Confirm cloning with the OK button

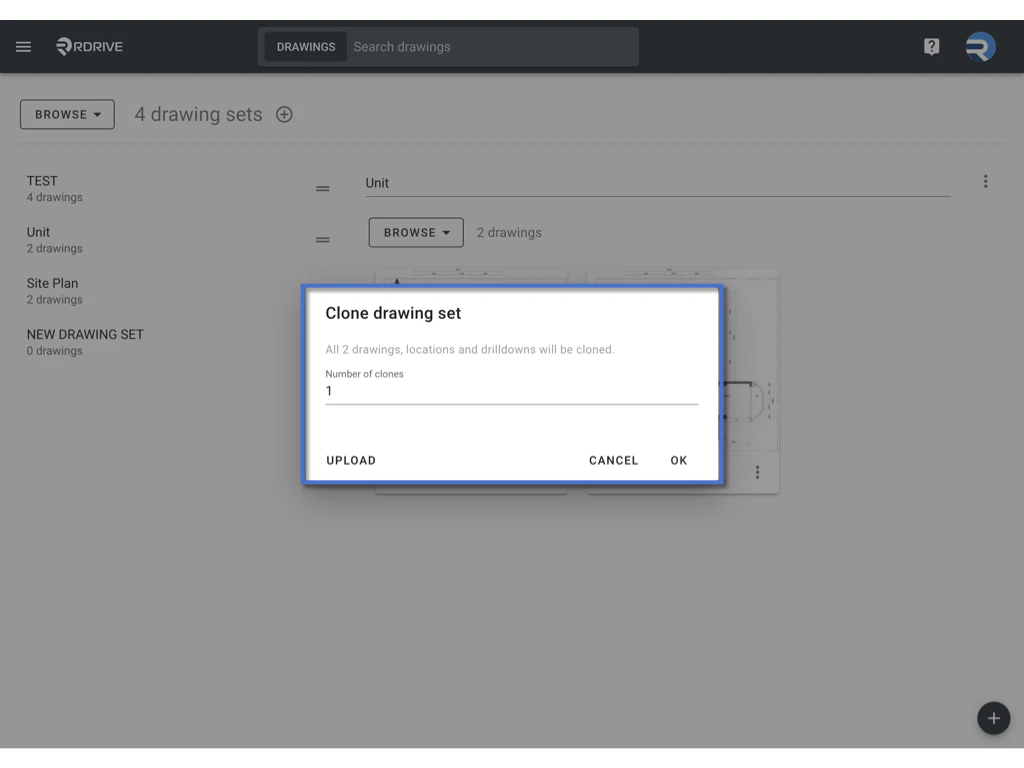pyautogui.click(x=679, y=460)
